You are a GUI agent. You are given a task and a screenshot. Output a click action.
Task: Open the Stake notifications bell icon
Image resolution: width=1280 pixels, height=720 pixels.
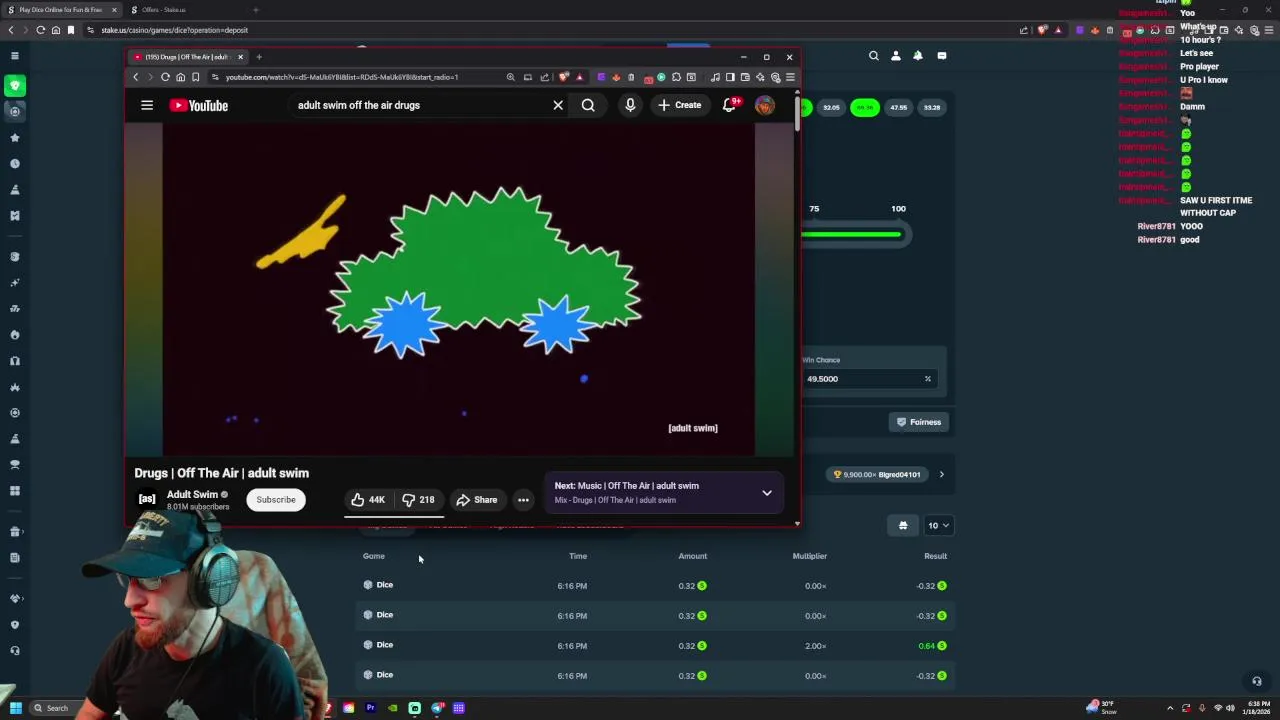(918, 56)
